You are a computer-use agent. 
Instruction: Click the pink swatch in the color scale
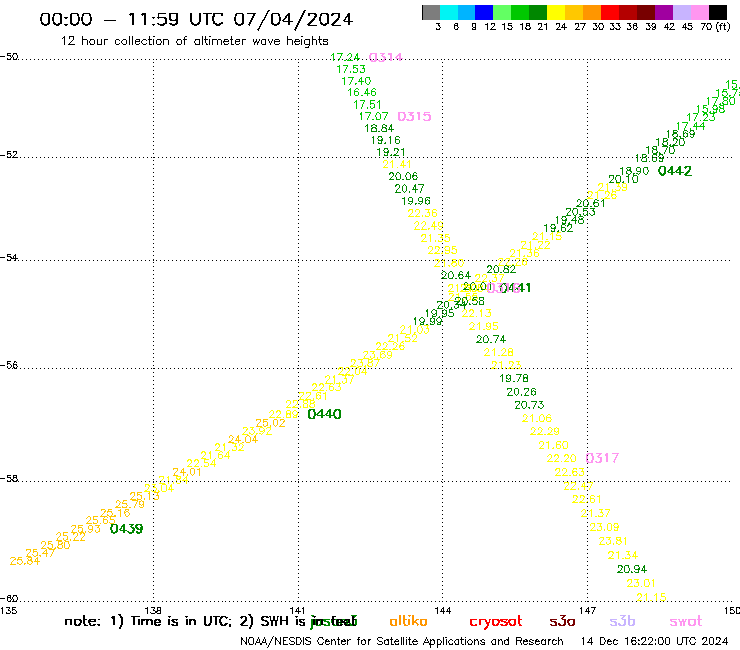(699, 12)
